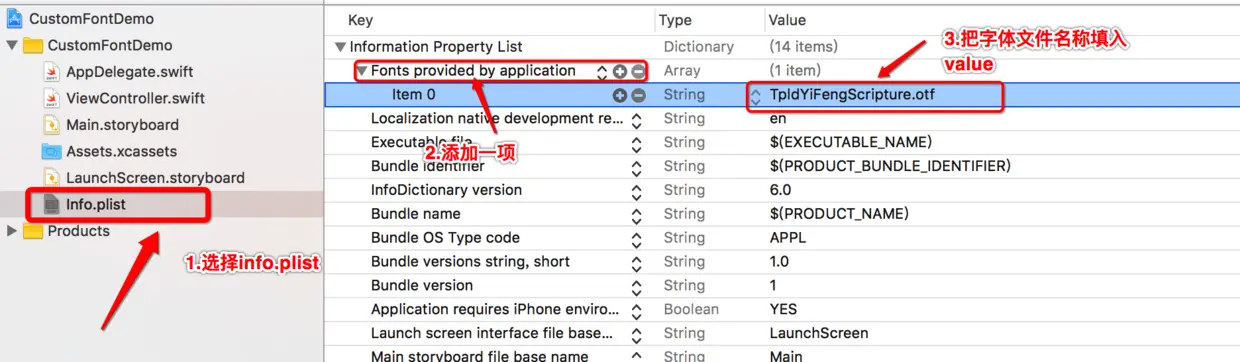Click the Products folder icon
The width and height of the screenshot is (1240, 362).
click(x=32, y=231)
